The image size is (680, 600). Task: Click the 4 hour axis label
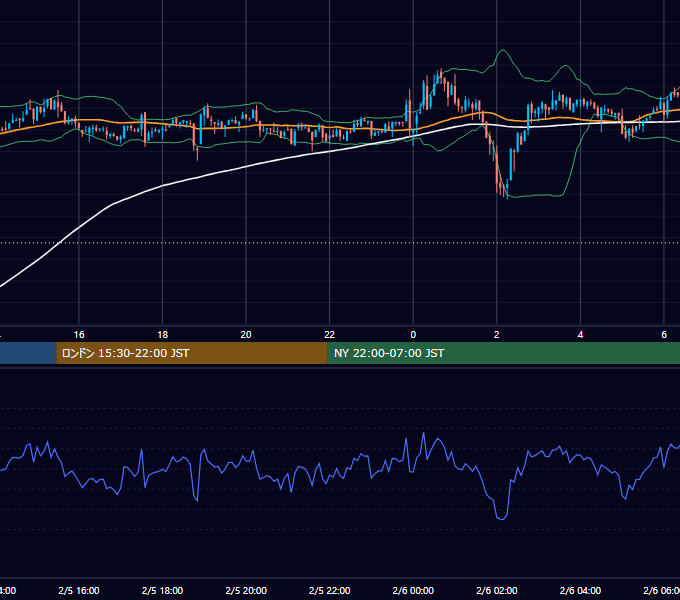coord(580,335)
